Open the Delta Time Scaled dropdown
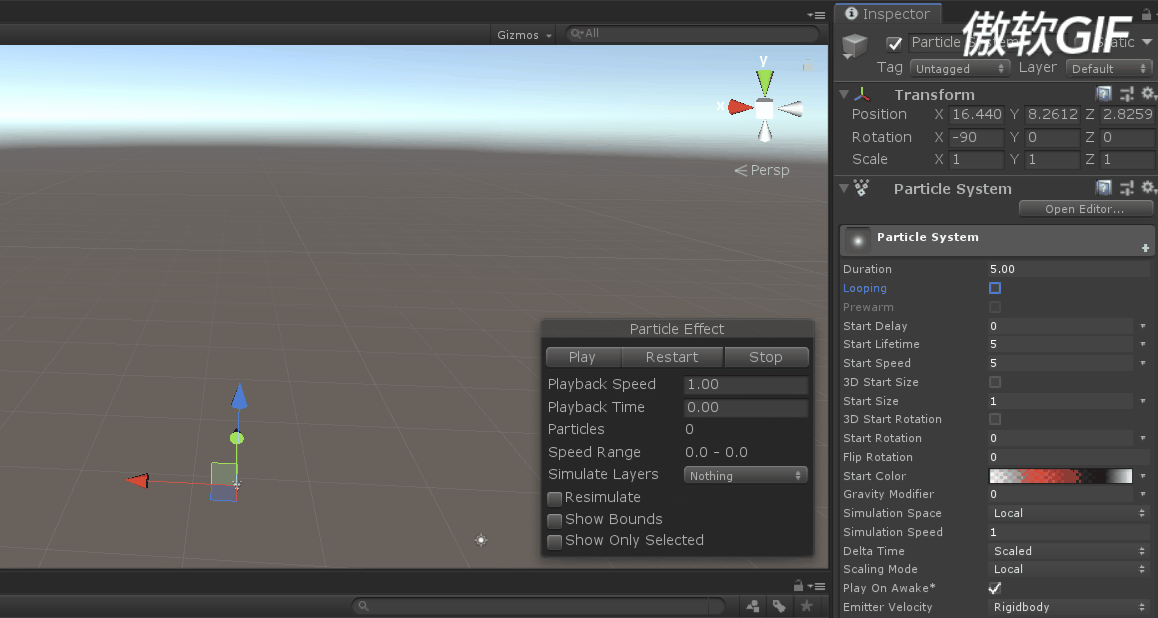1158x618 pixels. [x=1069, y=551]
